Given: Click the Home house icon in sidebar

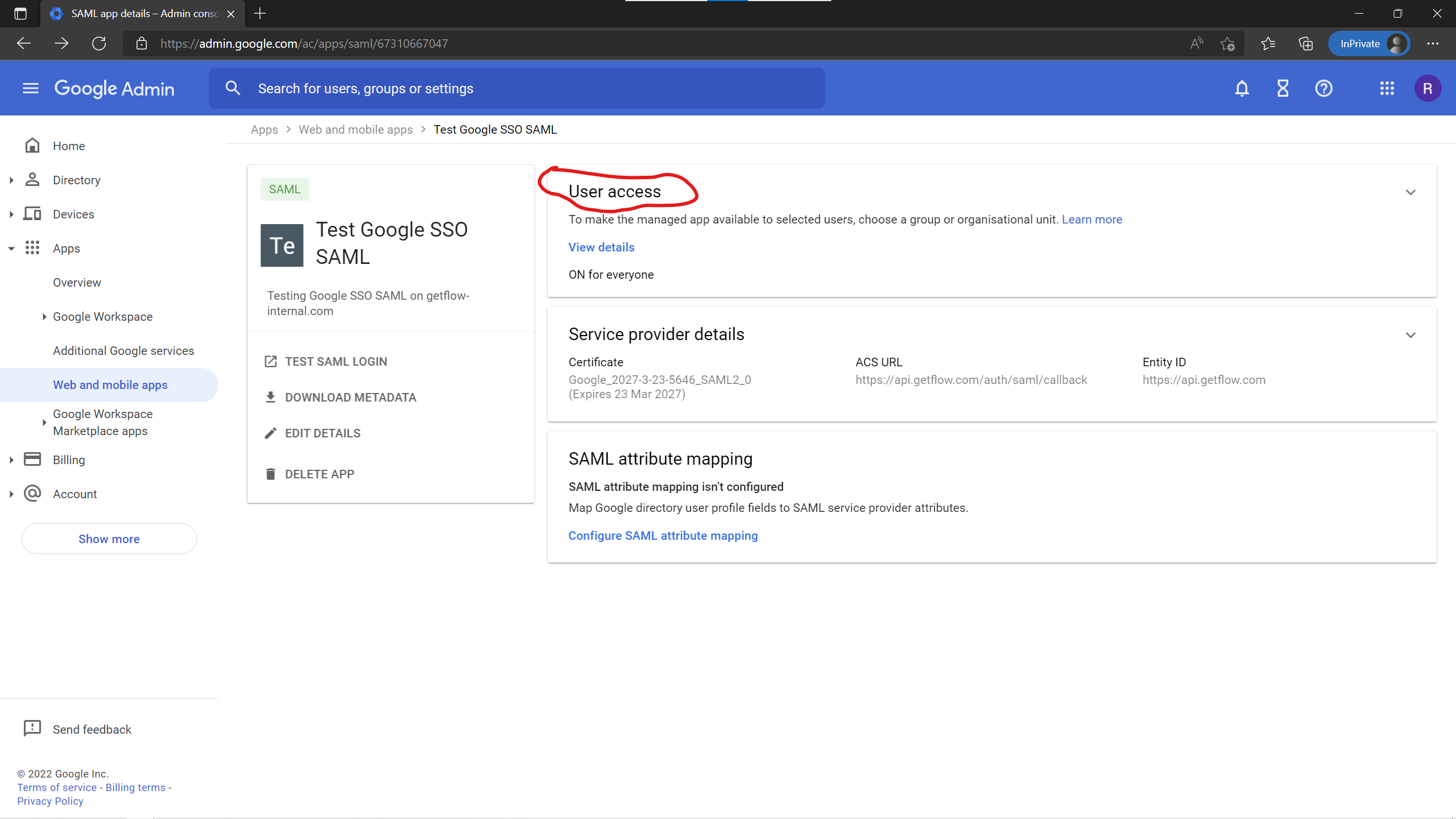Looking at the screenshot, I should coord(32,146).
